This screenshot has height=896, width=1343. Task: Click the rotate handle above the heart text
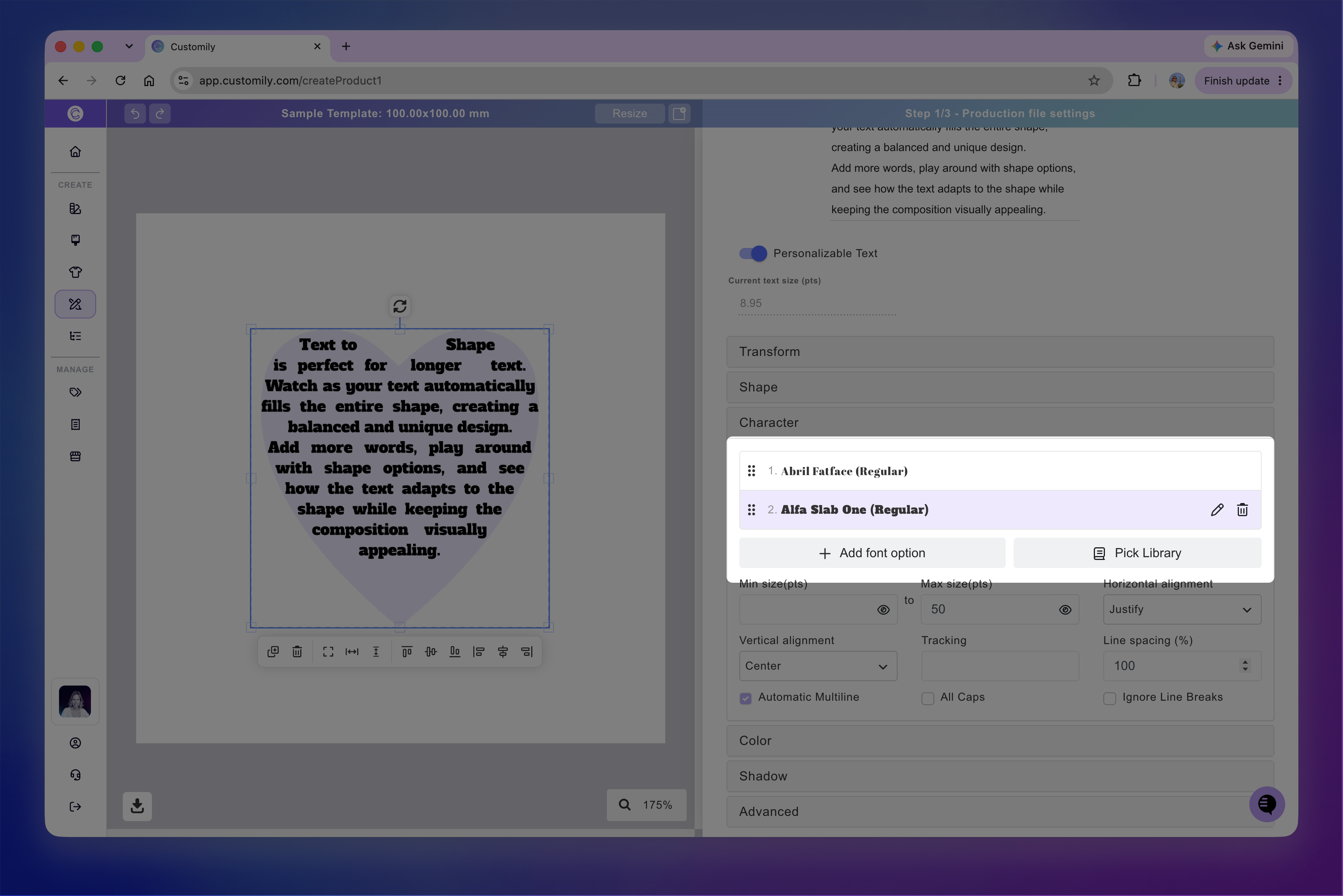click(x=400, y=306)
